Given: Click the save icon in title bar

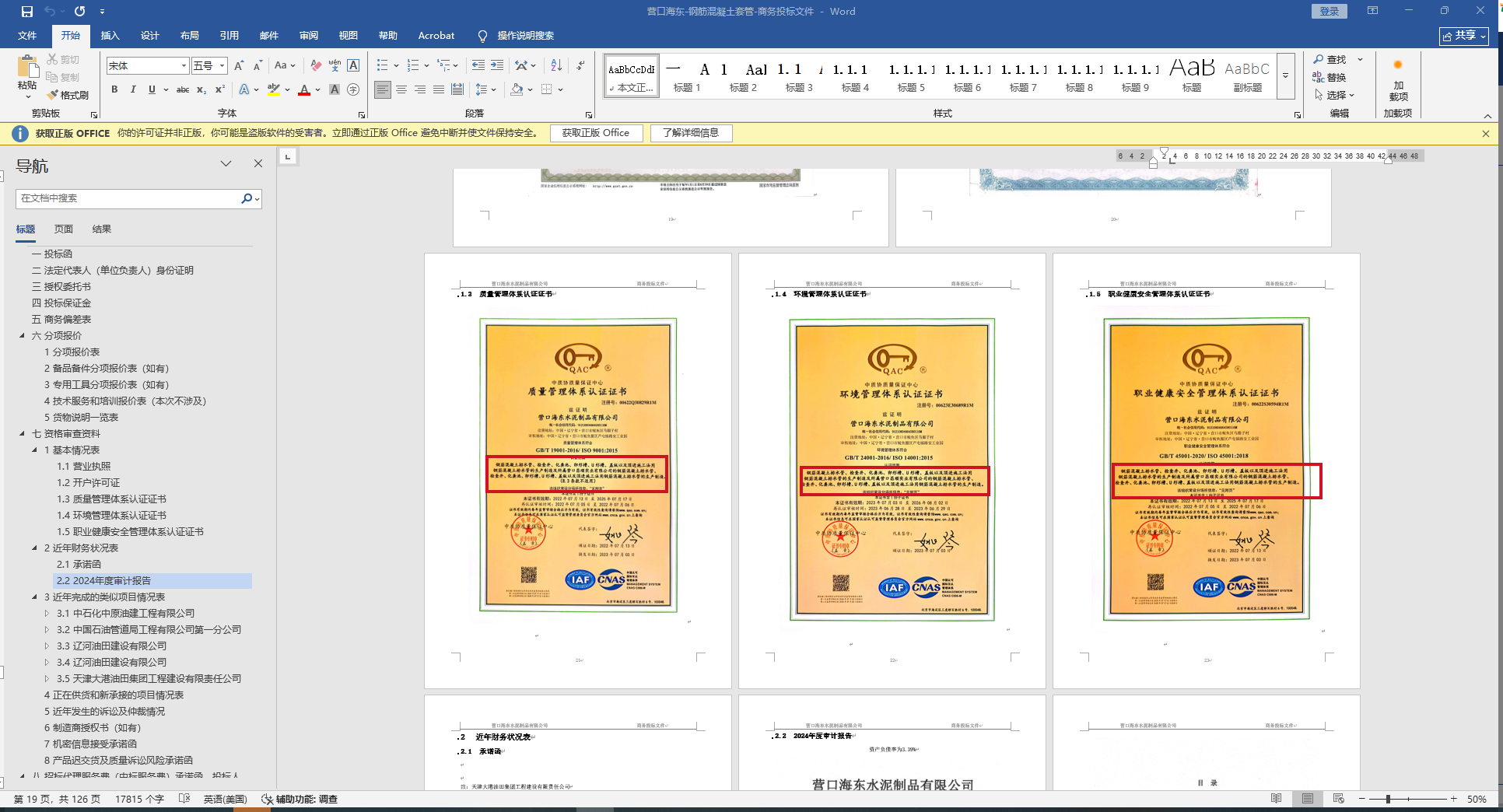Looking at the screenshot, I should pyautogui.click(x=27, y=12).
